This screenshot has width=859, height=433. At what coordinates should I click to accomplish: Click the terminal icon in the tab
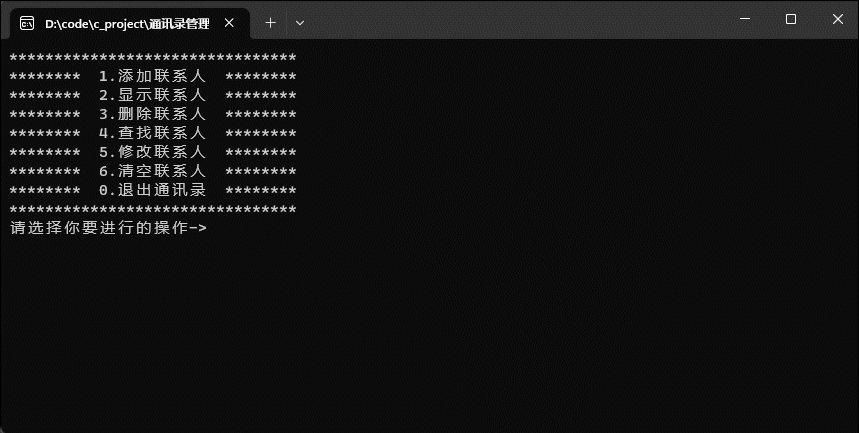click(x=27, y=23)
